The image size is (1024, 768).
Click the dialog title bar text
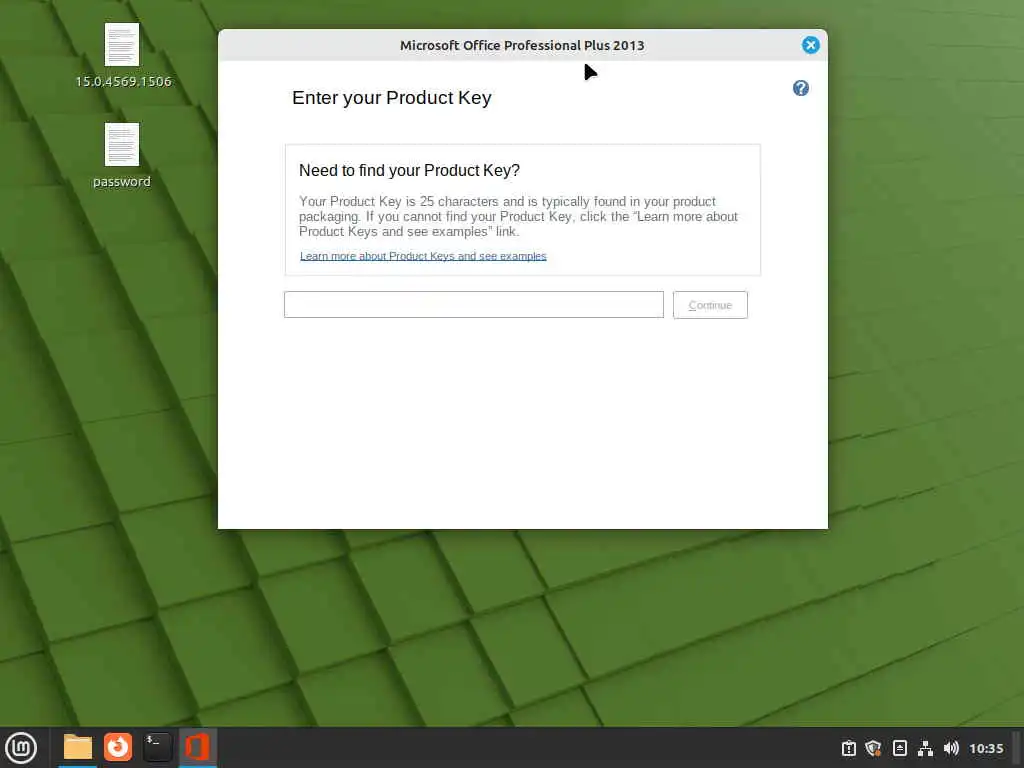(x=522, y=46)
